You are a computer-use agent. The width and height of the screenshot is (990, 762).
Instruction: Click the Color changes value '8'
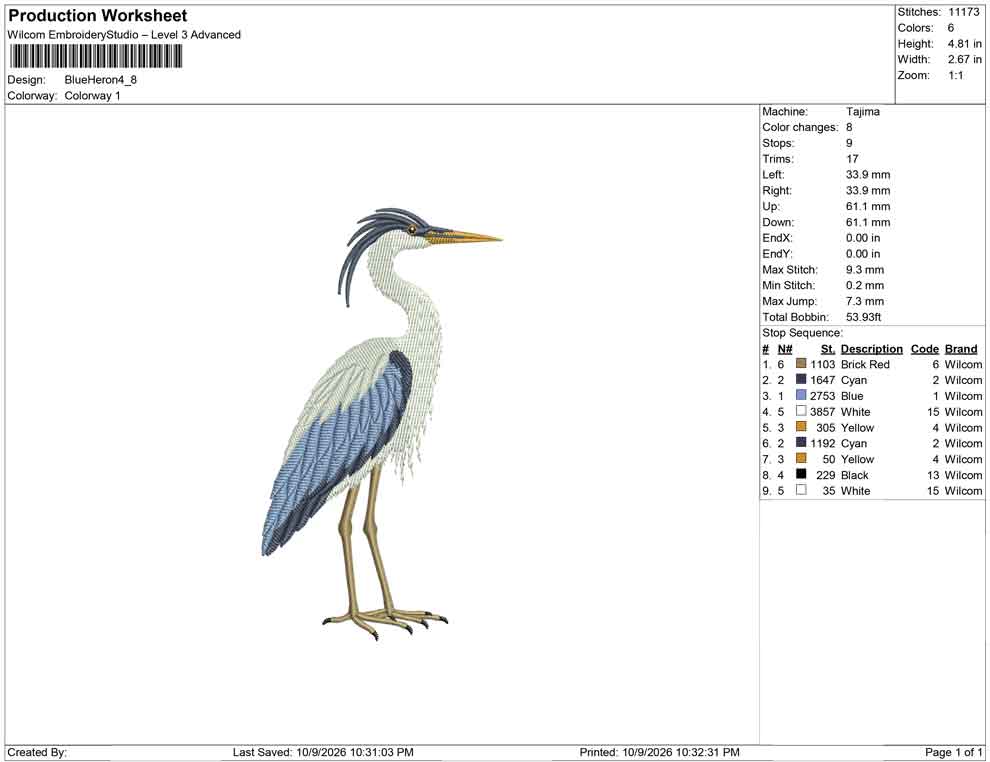849,128
